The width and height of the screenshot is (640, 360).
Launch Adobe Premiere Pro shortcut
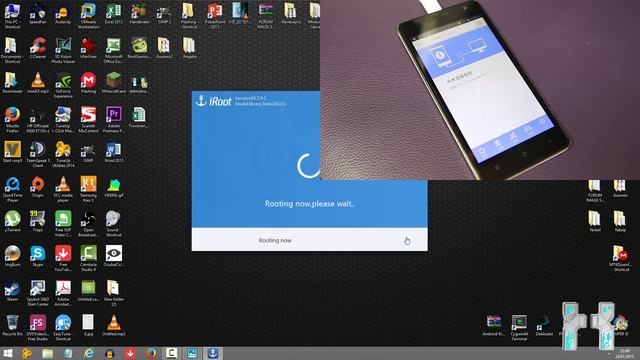coord(113,120)
